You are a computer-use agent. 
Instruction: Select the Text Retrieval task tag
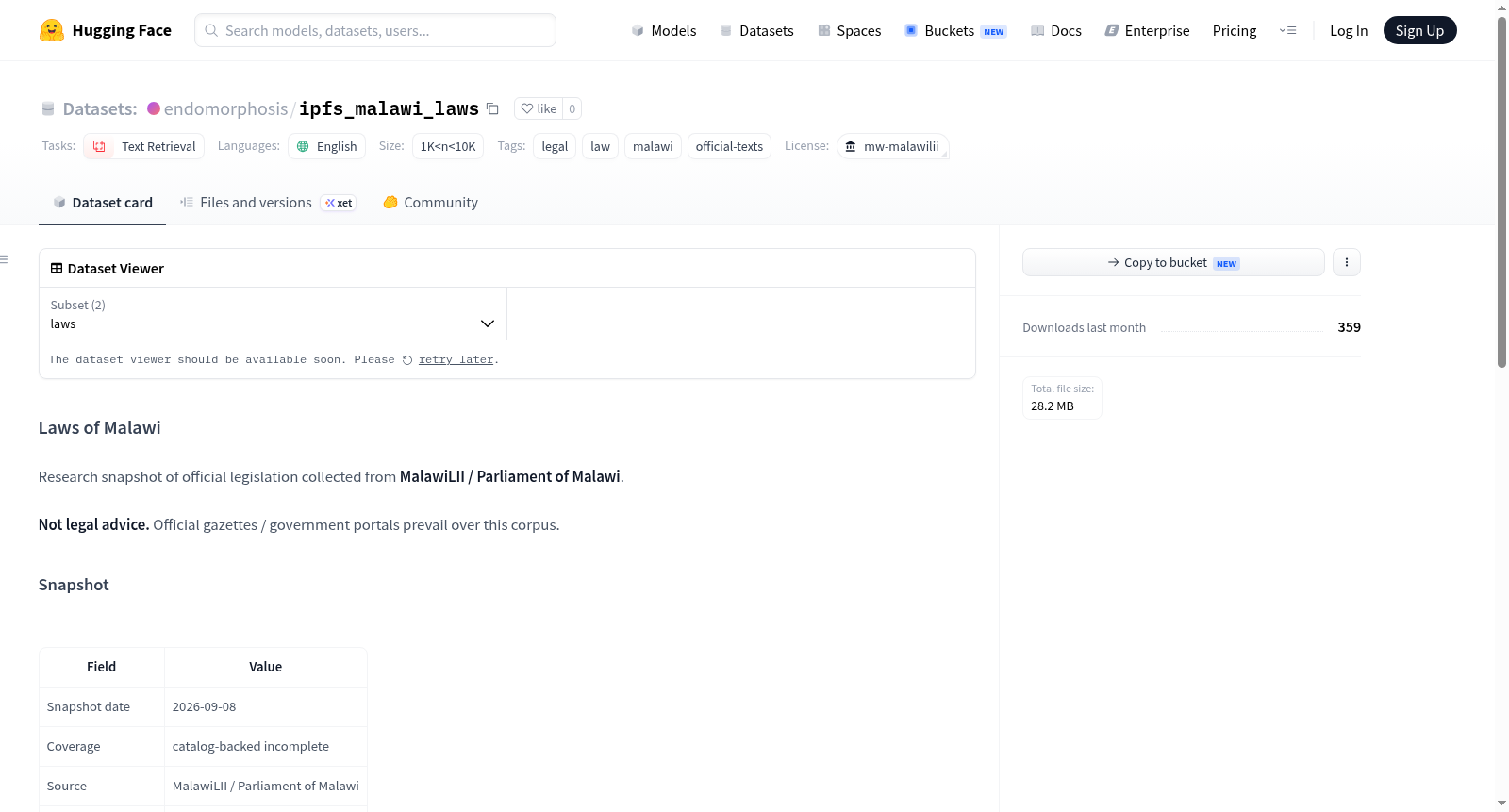point(143,146)
